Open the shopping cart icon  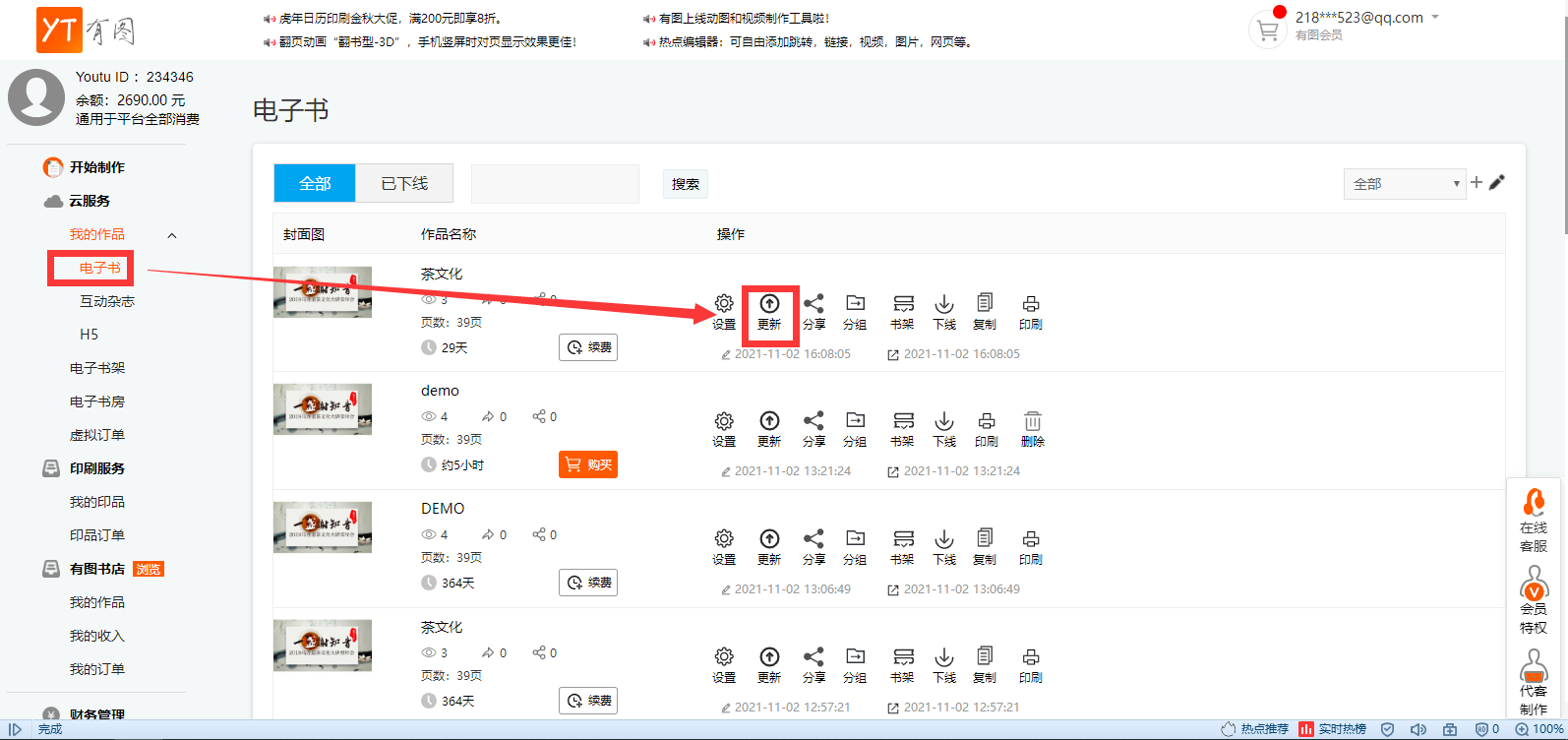coord(1268,31)
